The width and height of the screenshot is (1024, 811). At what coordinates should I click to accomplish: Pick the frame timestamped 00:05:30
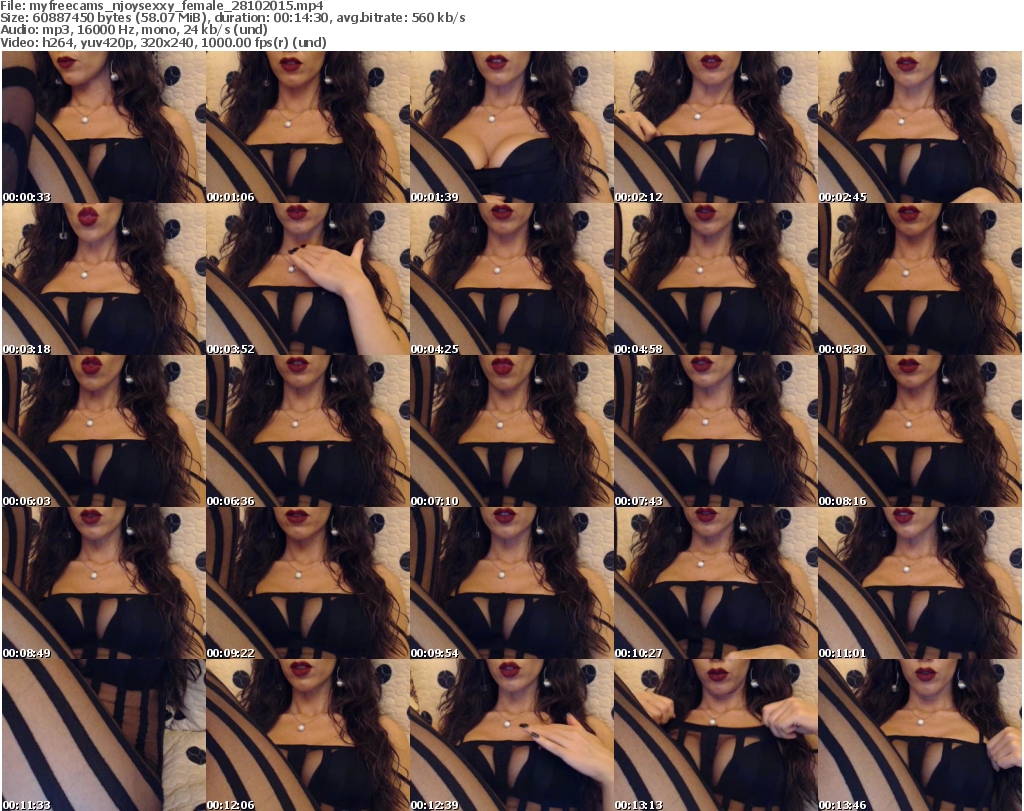[x=920, y=279]
